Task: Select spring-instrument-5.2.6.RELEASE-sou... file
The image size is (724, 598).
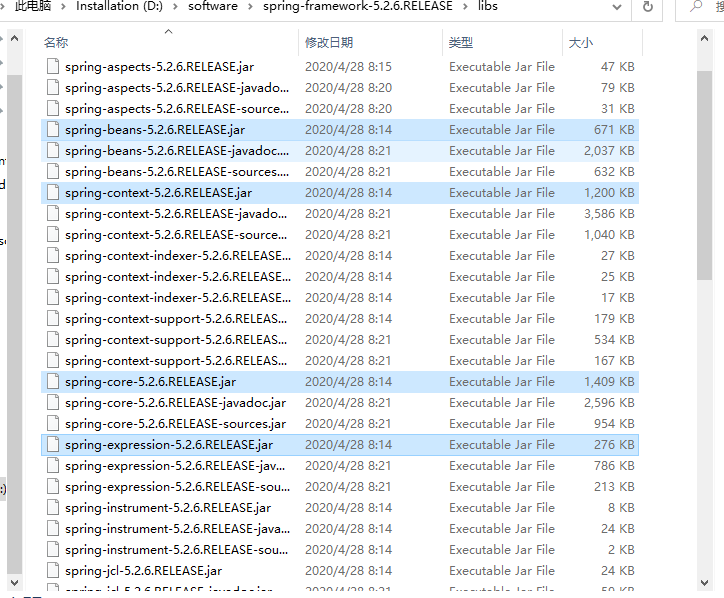Action: point(340,550)
